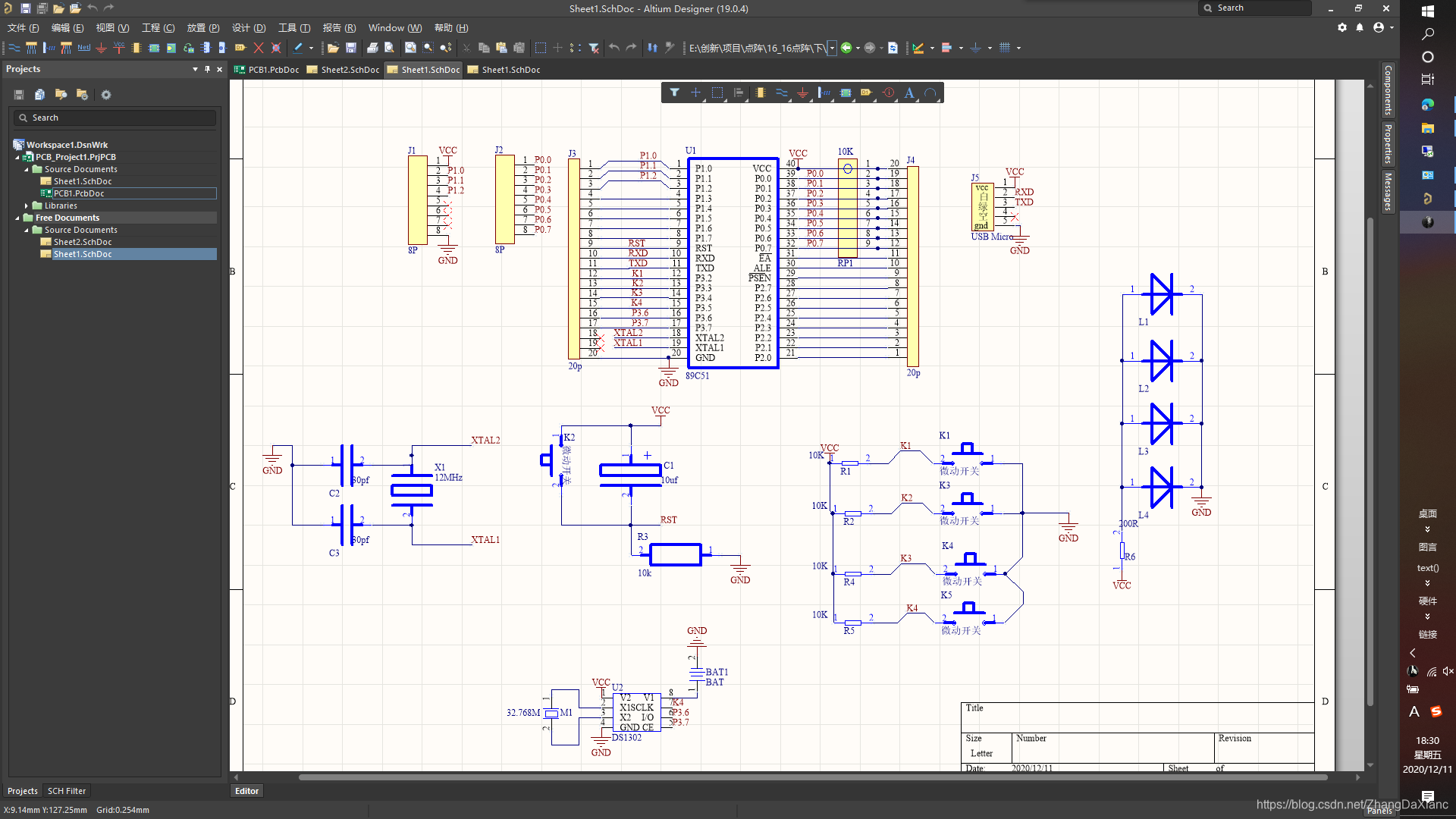Click the Projects panel search field
Image resolution: width=1456 pixels, height=819 pixels.
[x=115, y=118]
